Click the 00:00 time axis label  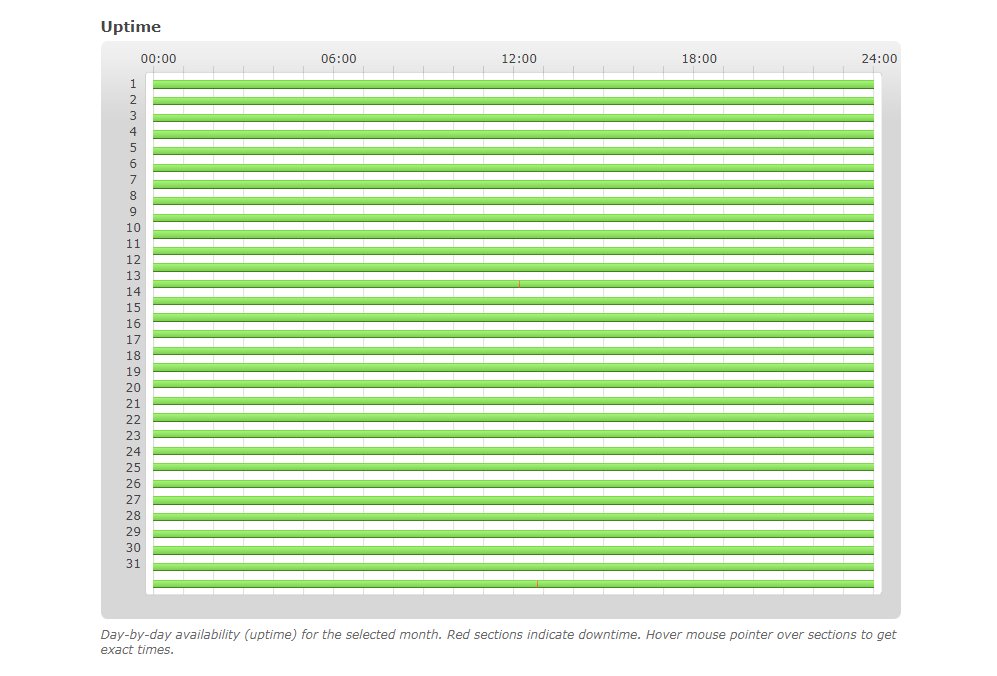pyautogui.click(x=159, y=59)
